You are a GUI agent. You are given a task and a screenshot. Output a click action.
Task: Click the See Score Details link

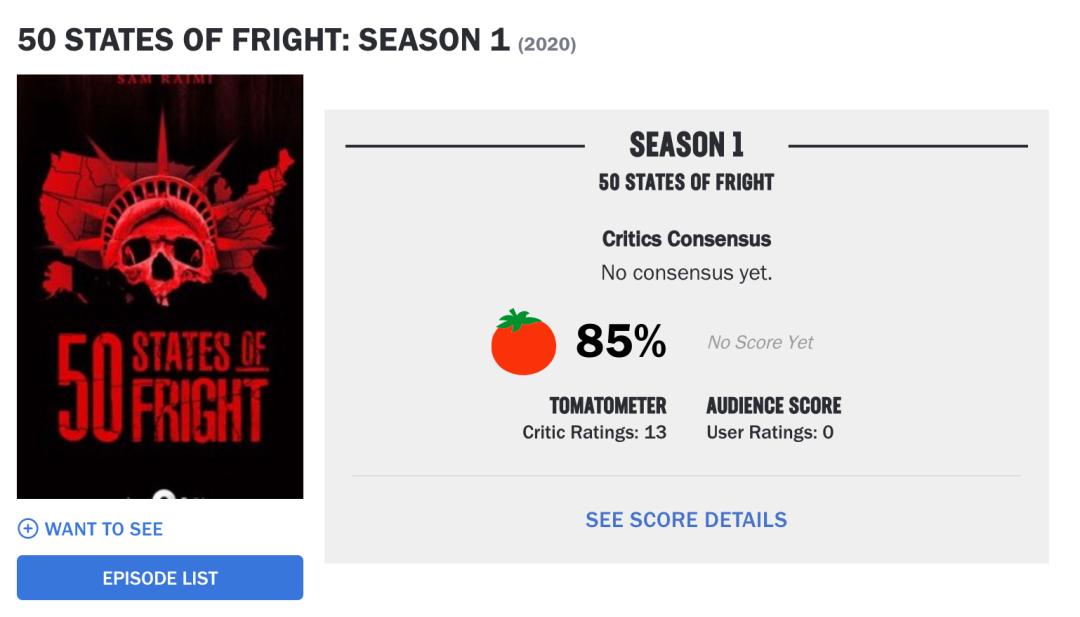pyautogui.click(x=686, y=520)
